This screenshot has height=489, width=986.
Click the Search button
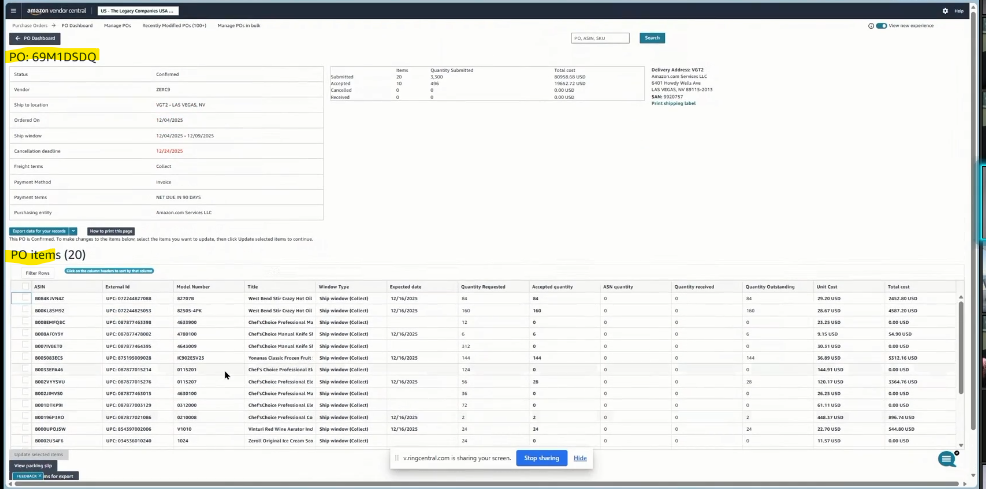652,38
